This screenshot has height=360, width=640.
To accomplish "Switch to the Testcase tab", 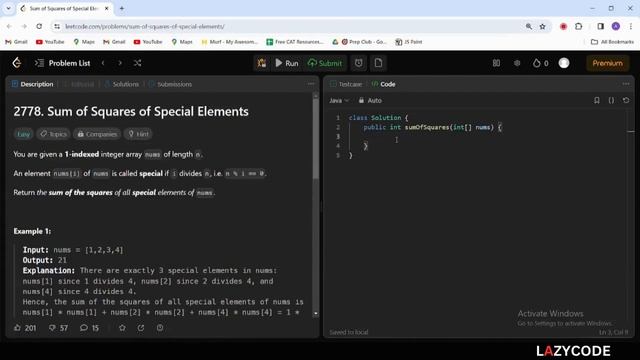I will click(346, 84).
